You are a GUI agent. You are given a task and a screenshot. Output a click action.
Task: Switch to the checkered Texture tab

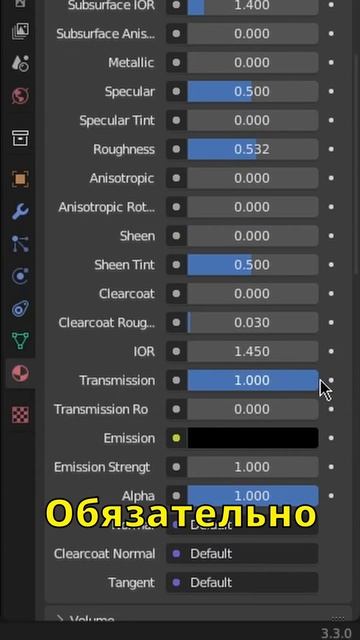[20, 415]
